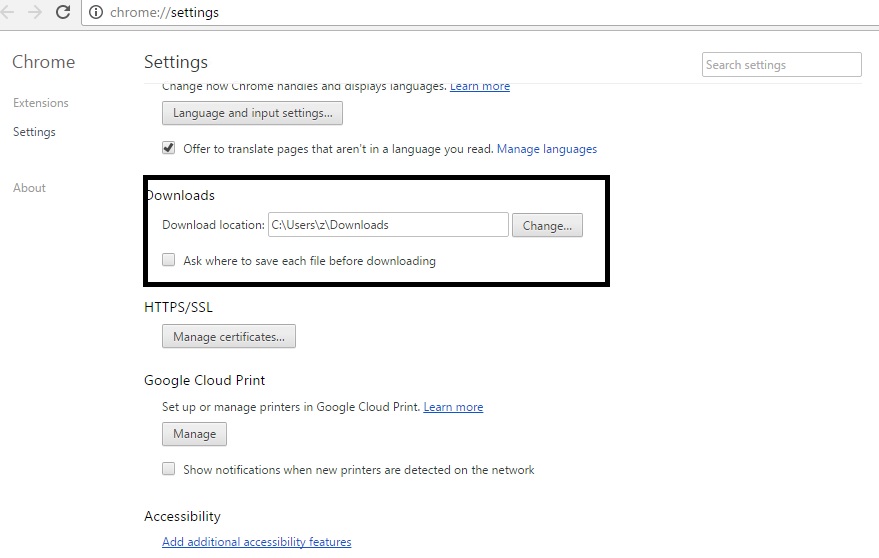879x558 pixels.
Task: Click the Downloads section heading
Action: [180, 195]
